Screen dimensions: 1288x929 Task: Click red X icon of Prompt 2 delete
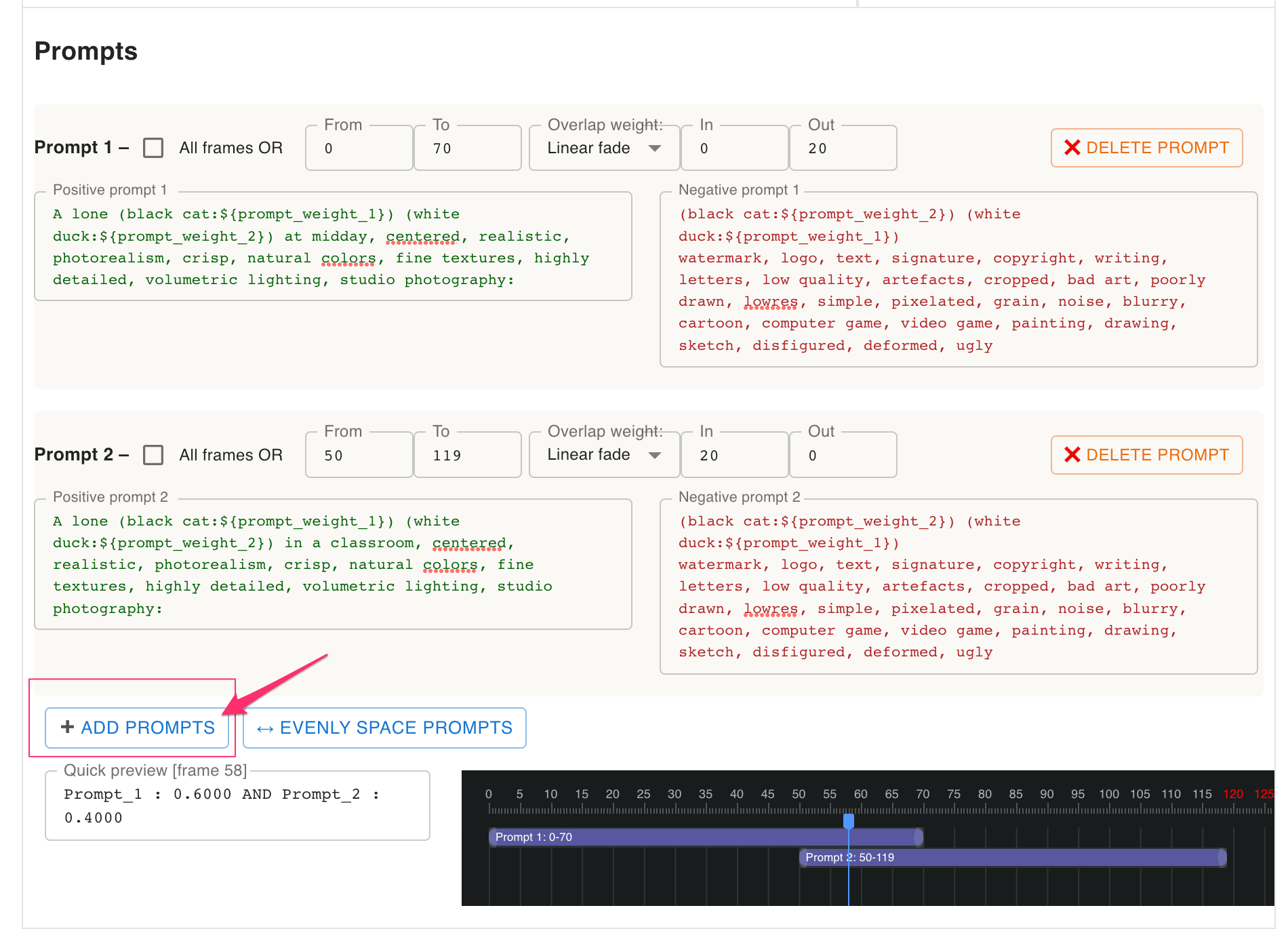pyautogui.click(x=1072, y=455)
